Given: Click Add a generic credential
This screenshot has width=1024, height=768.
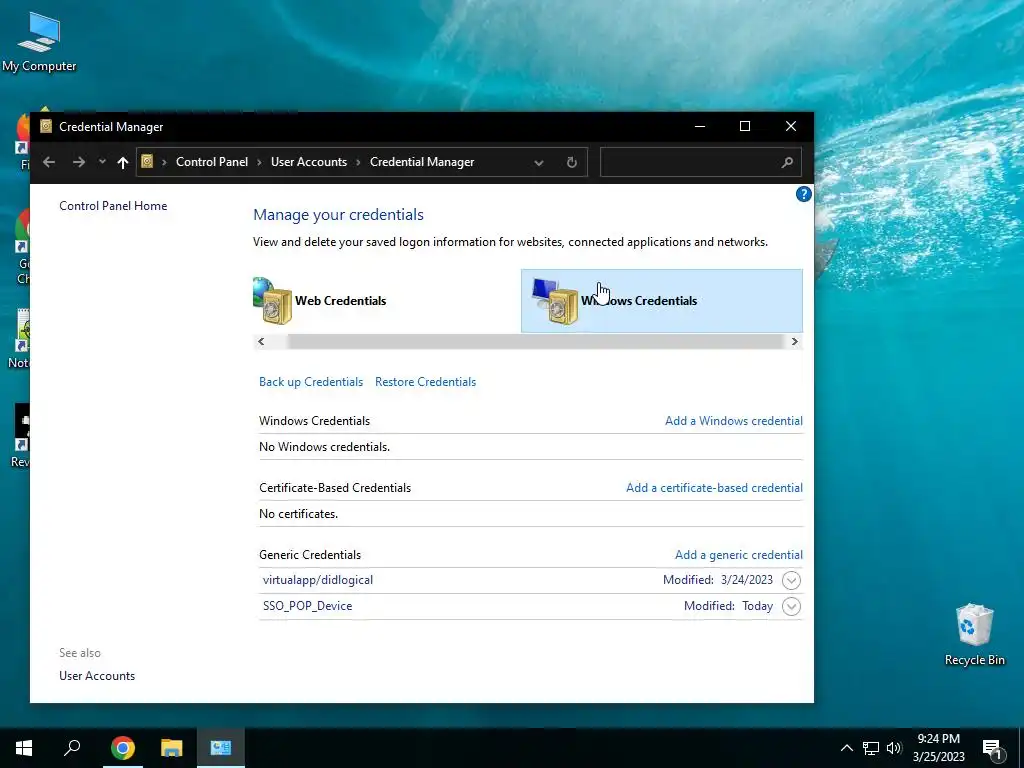Looking at the screenshot, I should [739, 554].
